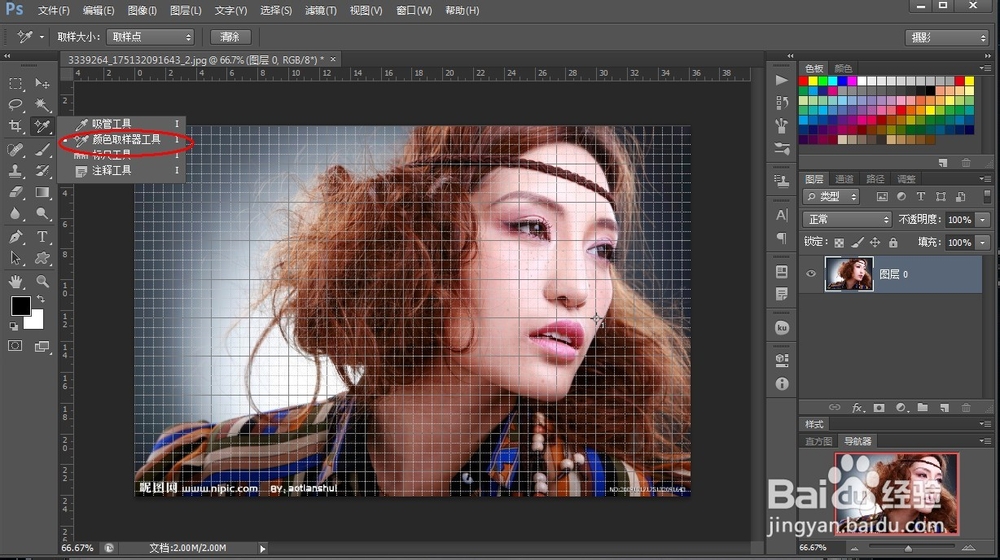Image resolution: width=1000 pixels, height=560 pixels.
Task: Select the Custom Shape tool
Action: [x=42, y=258]
